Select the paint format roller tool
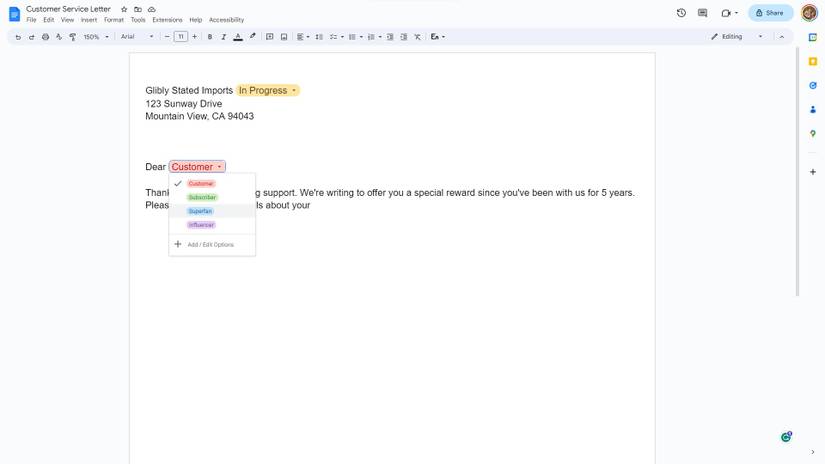This screenshot has height=464, width=825. 72,37
